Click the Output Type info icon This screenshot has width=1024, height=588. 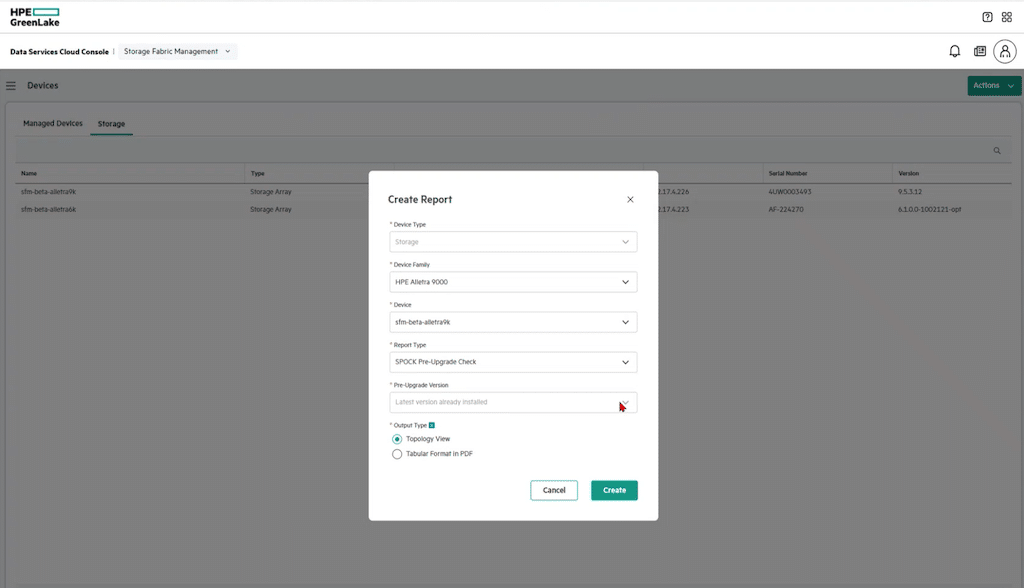coord(432,425)
